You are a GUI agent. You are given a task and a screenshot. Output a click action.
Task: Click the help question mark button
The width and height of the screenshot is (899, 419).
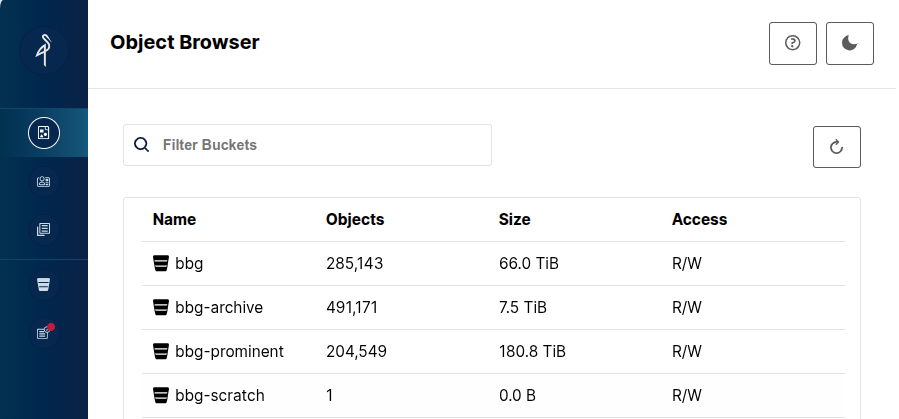[x=792, y=44]
